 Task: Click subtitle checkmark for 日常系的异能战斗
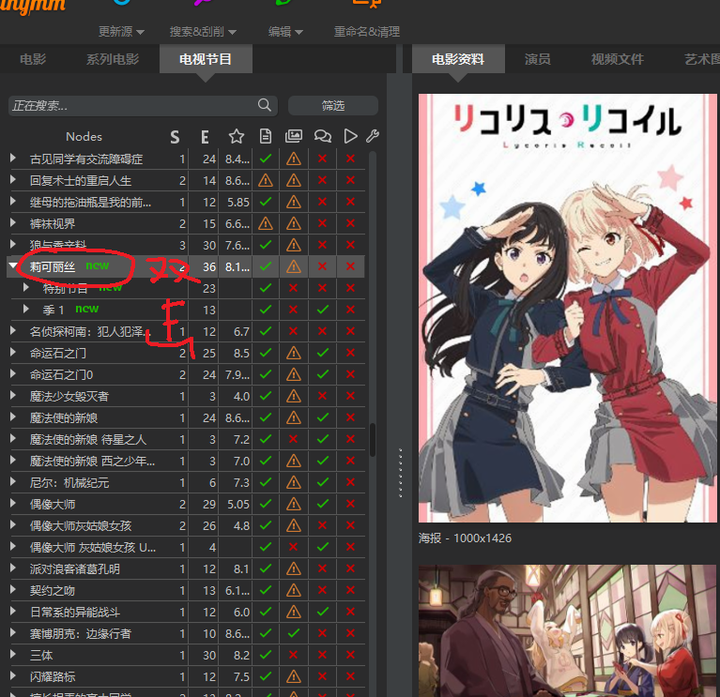322,612
